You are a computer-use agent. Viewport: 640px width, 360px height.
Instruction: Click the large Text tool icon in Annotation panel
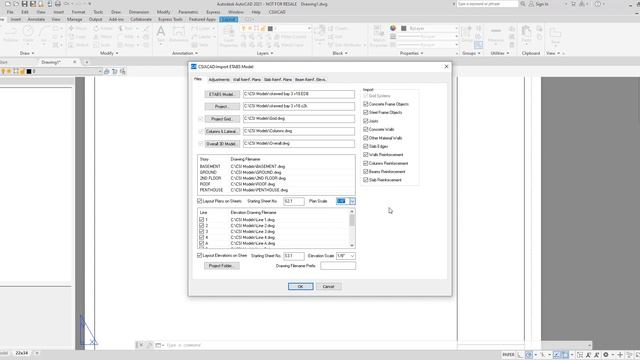(x=161, y=32)
